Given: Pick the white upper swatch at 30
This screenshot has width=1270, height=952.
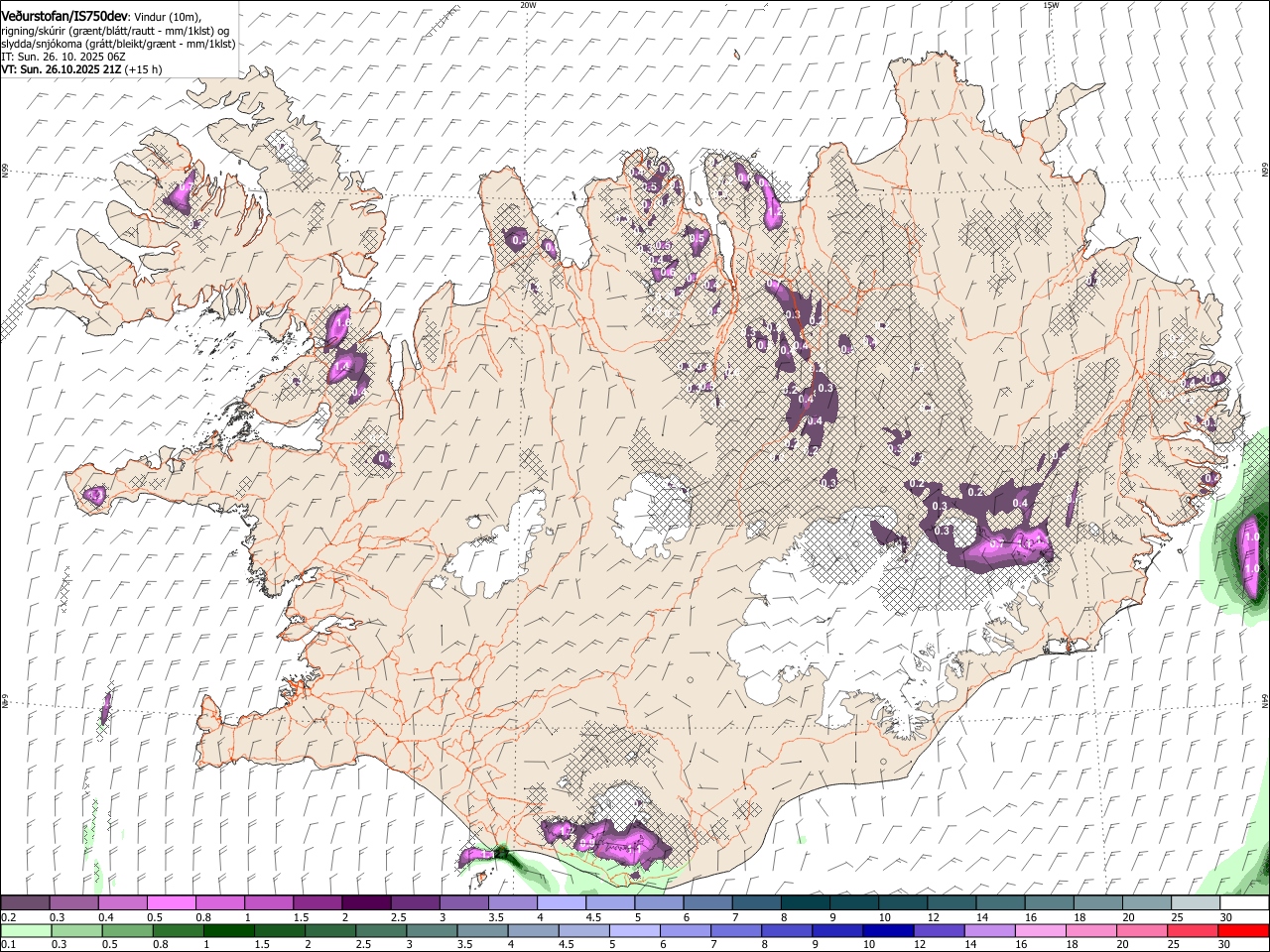Looking at the screenshot, I should (x=1244, y=902).
